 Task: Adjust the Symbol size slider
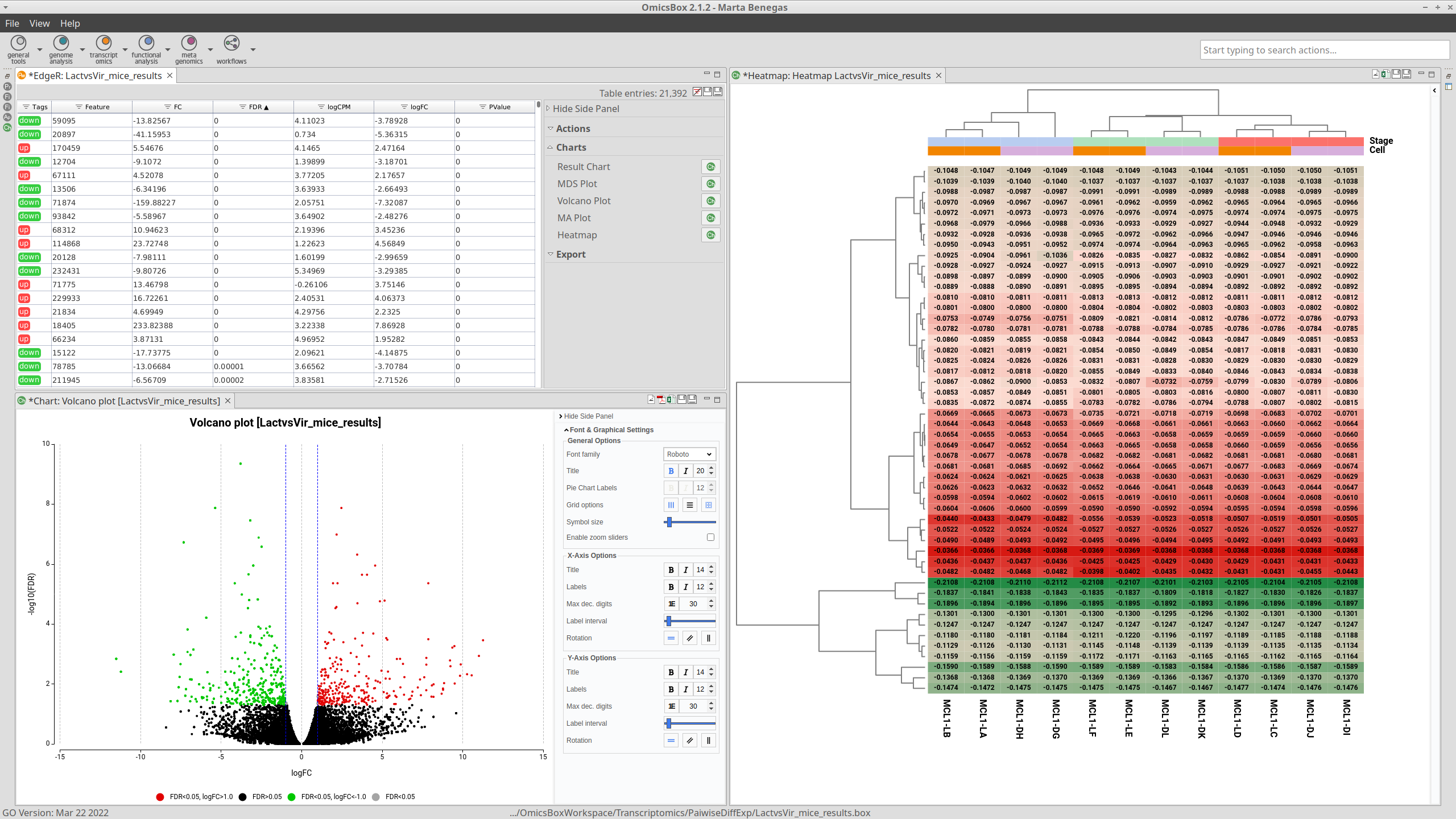[x=669, y=522]
